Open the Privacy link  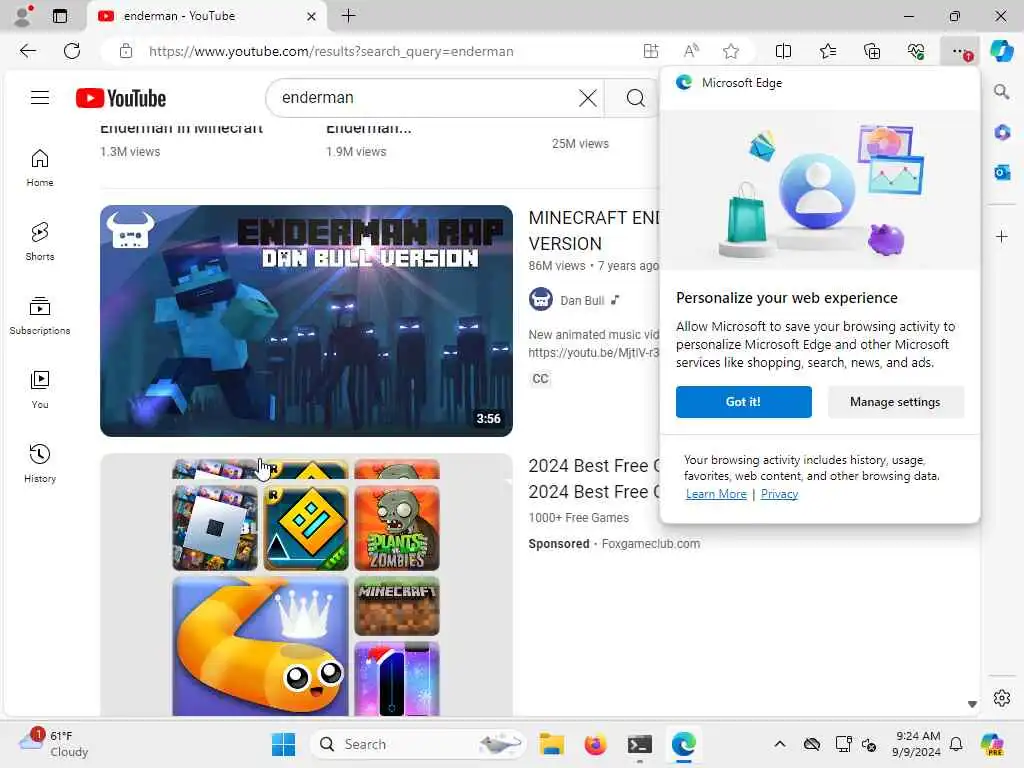pyautogui.click(x=778, y=494)
